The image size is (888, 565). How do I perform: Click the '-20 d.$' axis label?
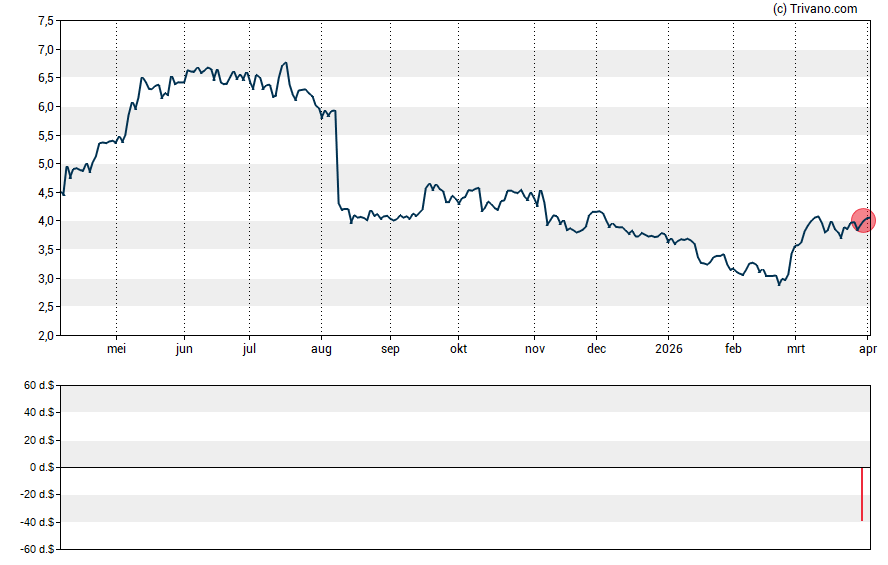[37, 494]
